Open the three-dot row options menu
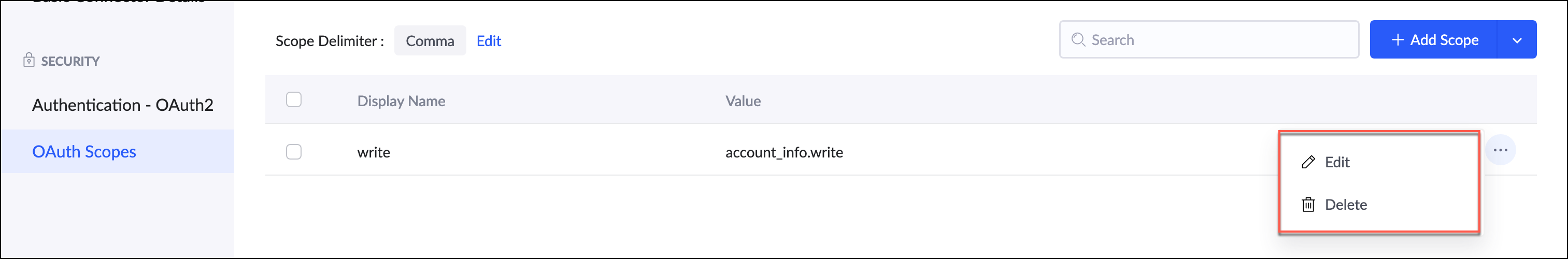 [x=1500, y=150]
